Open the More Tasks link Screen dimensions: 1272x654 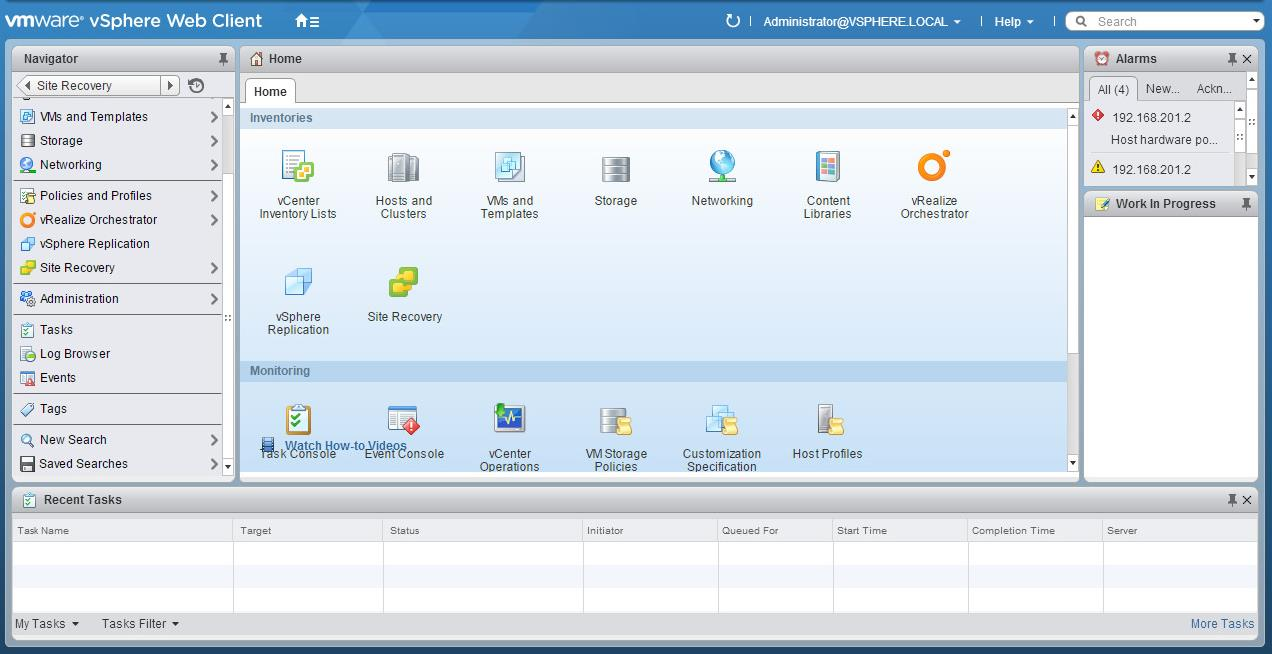(x=1222, y=624)
